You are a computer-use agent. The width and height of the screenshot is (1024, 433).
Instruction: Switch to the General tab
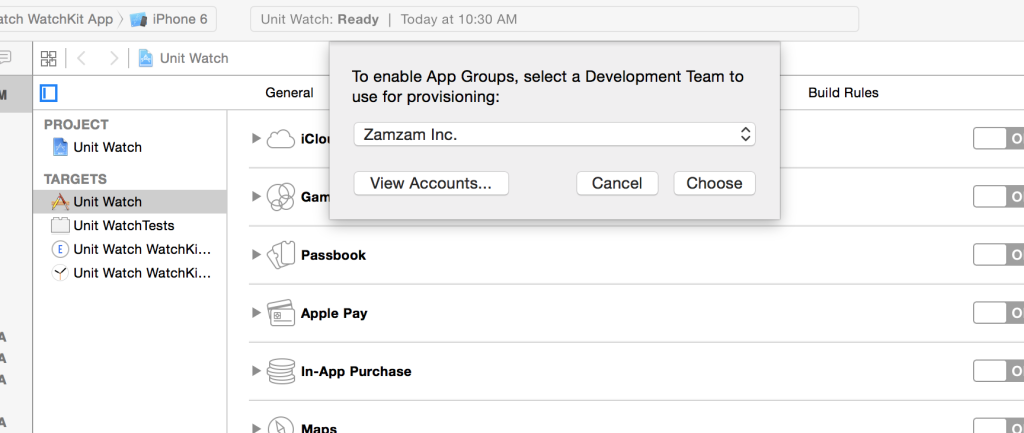tap(289, 93)
